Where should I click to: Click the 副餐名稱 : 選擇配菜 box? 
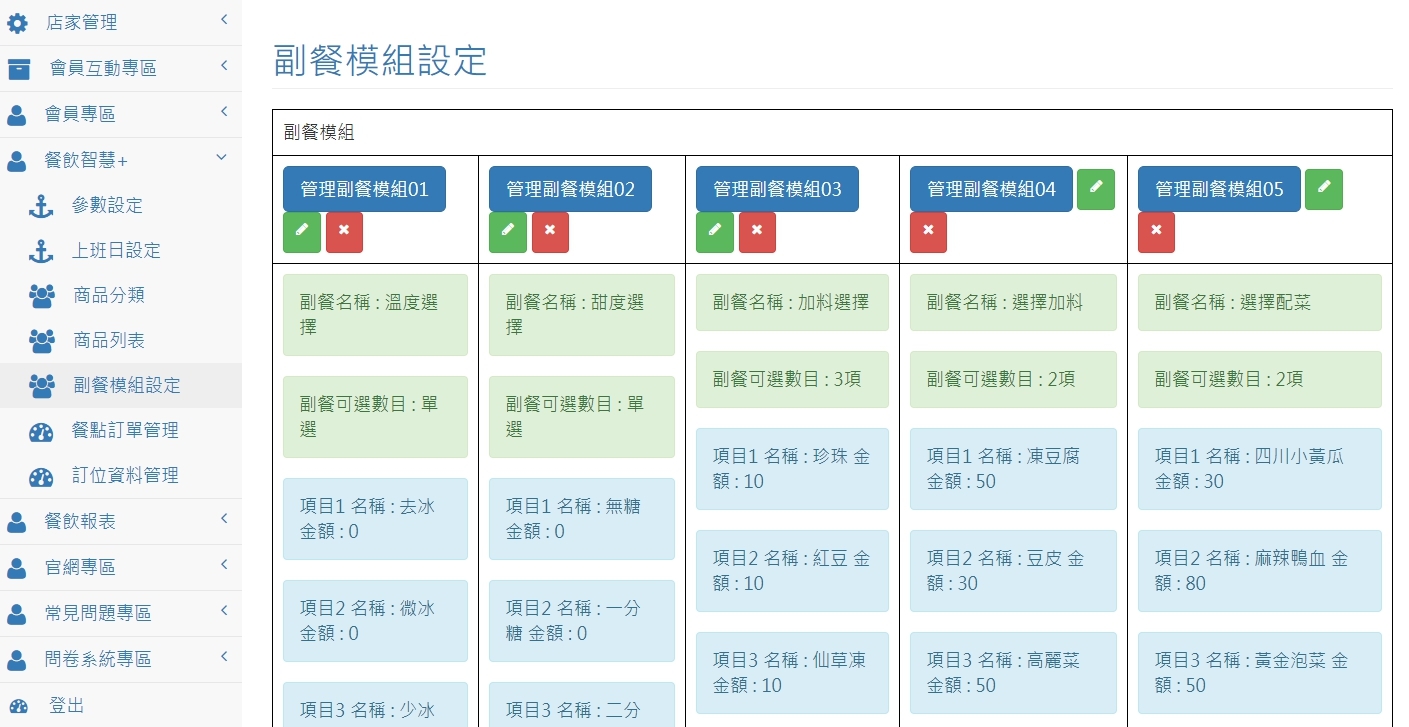[x=1260, y=302]
